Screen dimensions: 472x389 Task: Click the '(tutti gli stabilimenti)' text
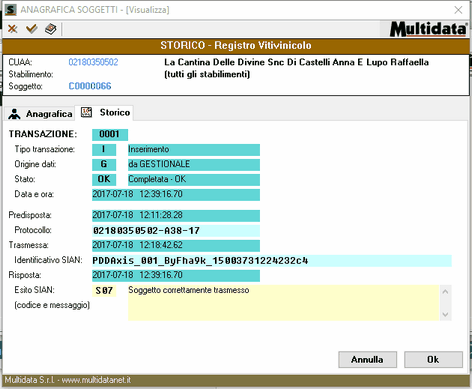coord(207,74)
